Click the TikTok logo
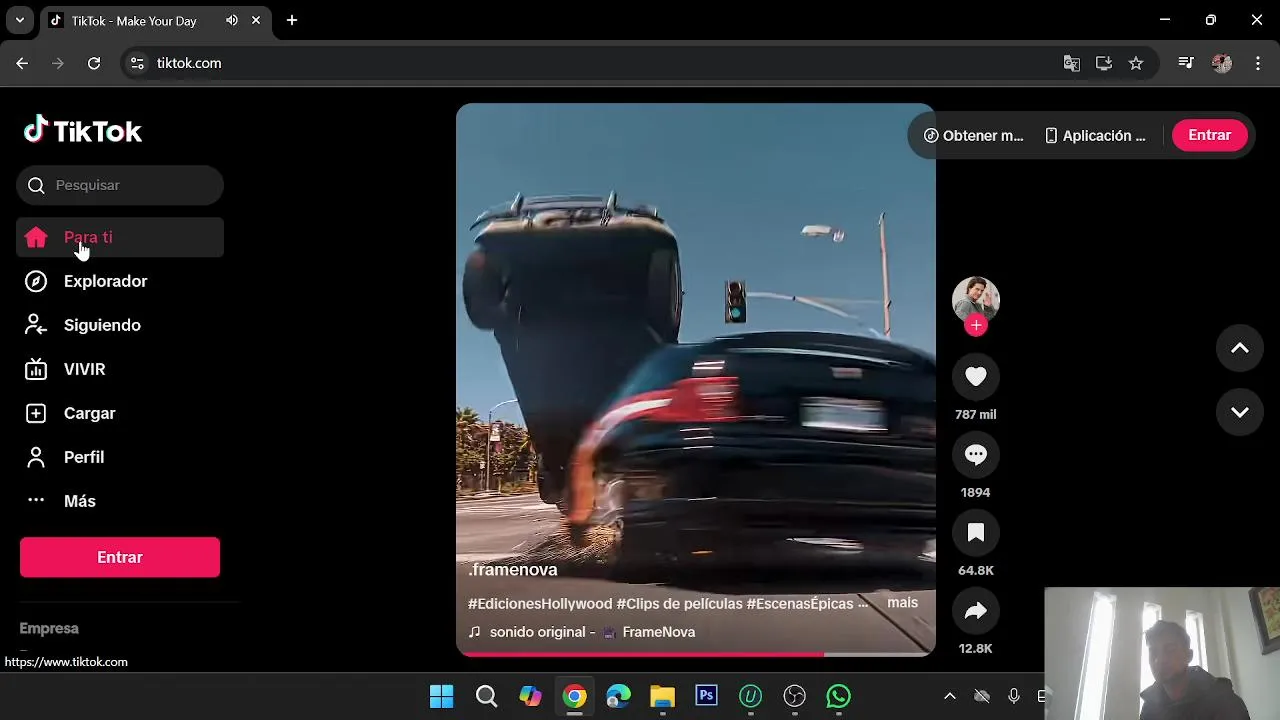The width and height of the screenshot is (1280, 720). [83, 131]
